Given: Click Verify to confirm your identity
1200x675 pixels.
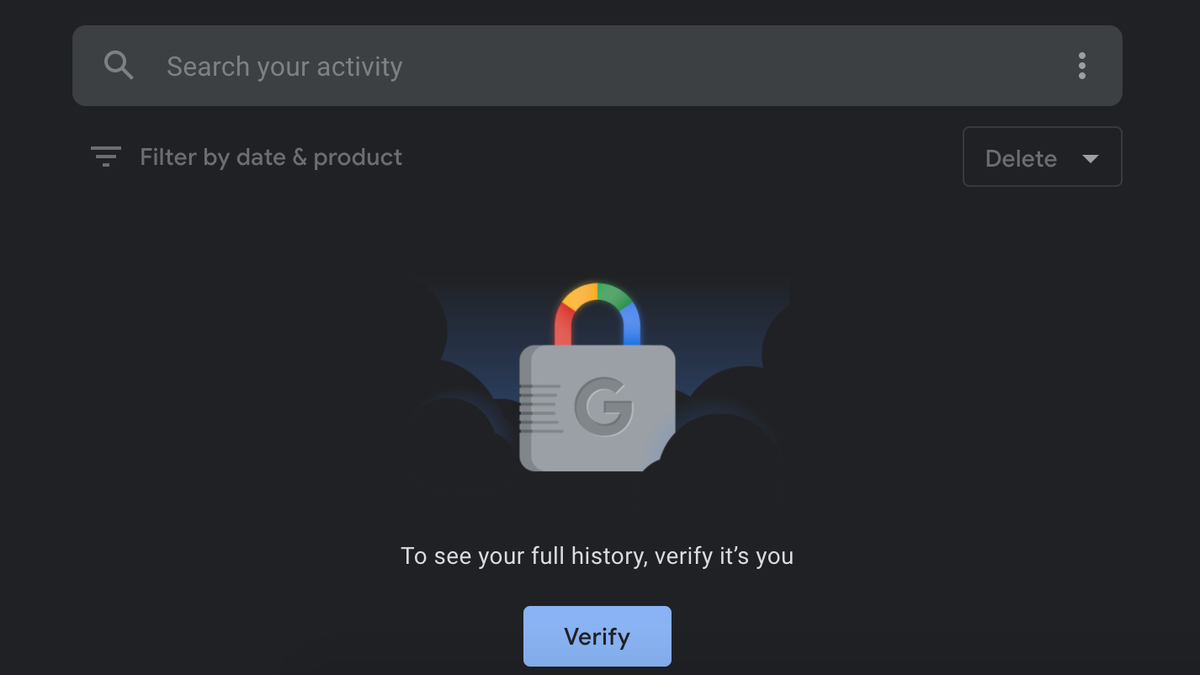Looking at the screenshot, I should pos(597,636).
